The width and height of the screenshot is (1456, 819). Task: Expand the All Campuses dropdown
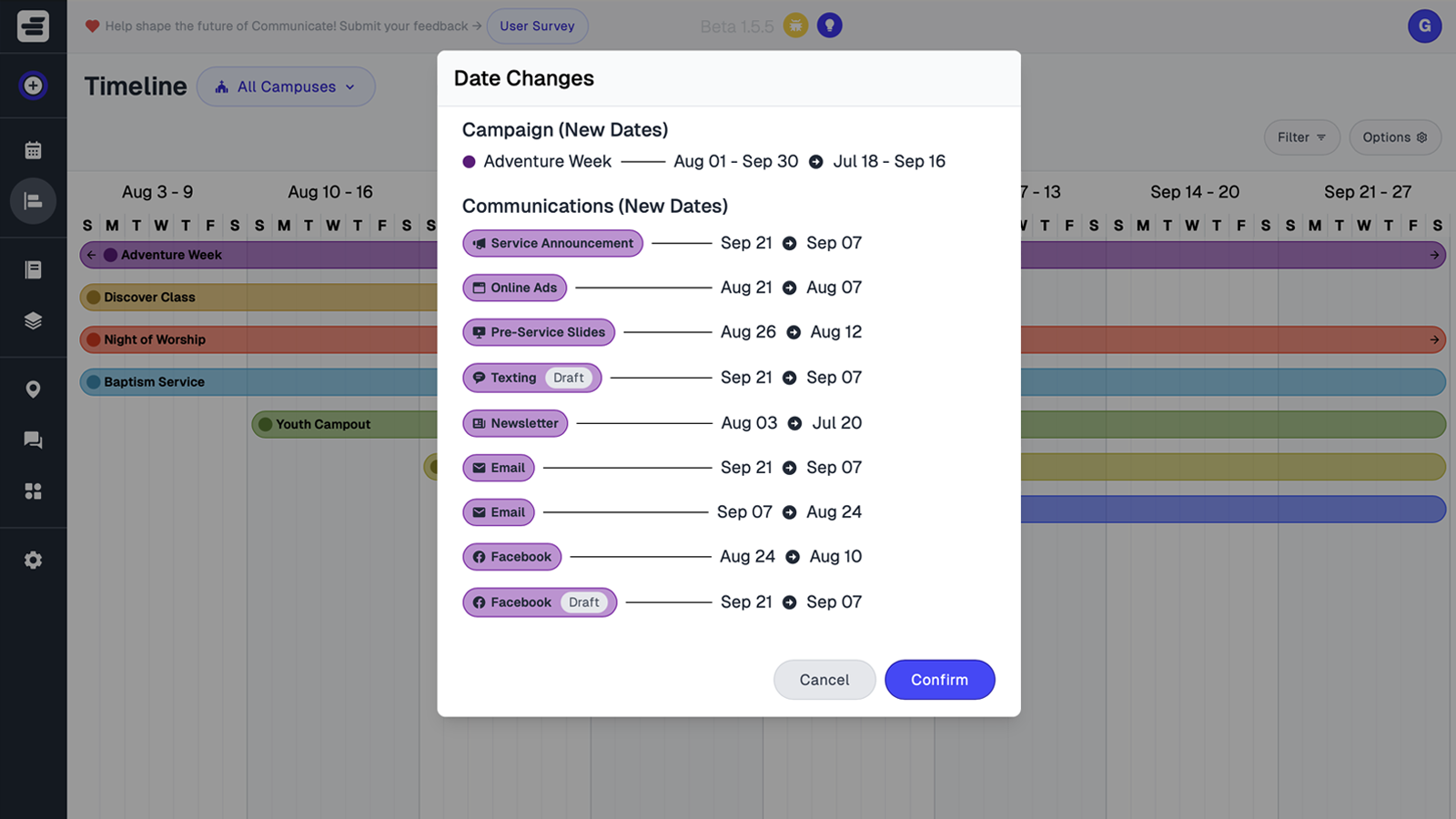point(286,86)
